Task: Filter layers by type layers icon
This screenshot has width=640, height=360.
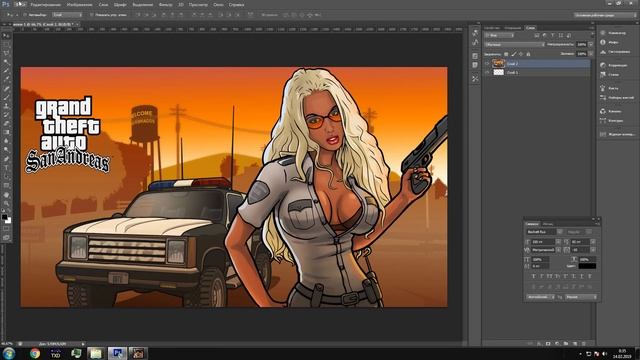Action: coord(553,36)
